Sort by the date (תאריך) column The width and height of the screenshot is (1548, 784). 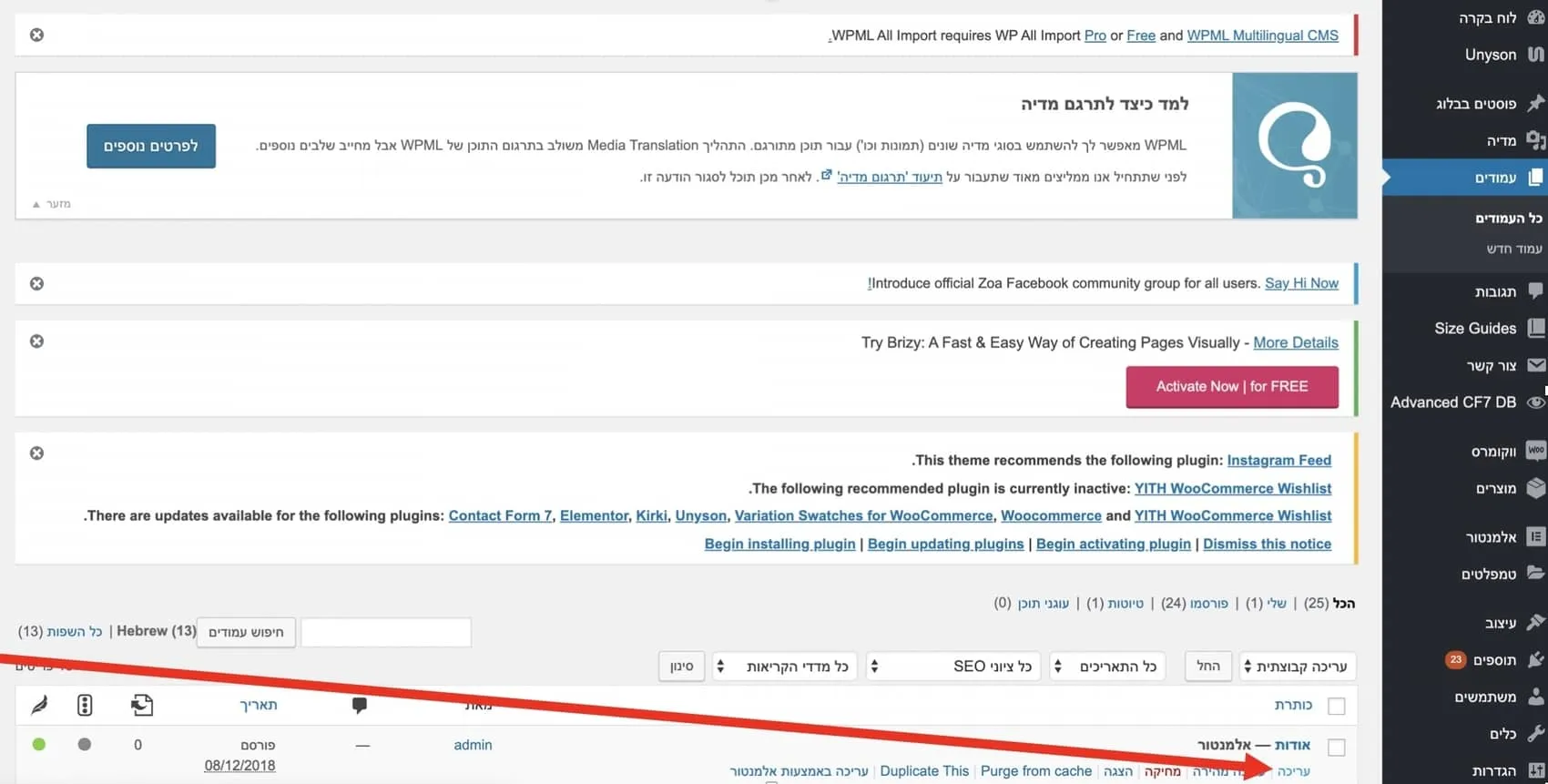coord(259,705)
